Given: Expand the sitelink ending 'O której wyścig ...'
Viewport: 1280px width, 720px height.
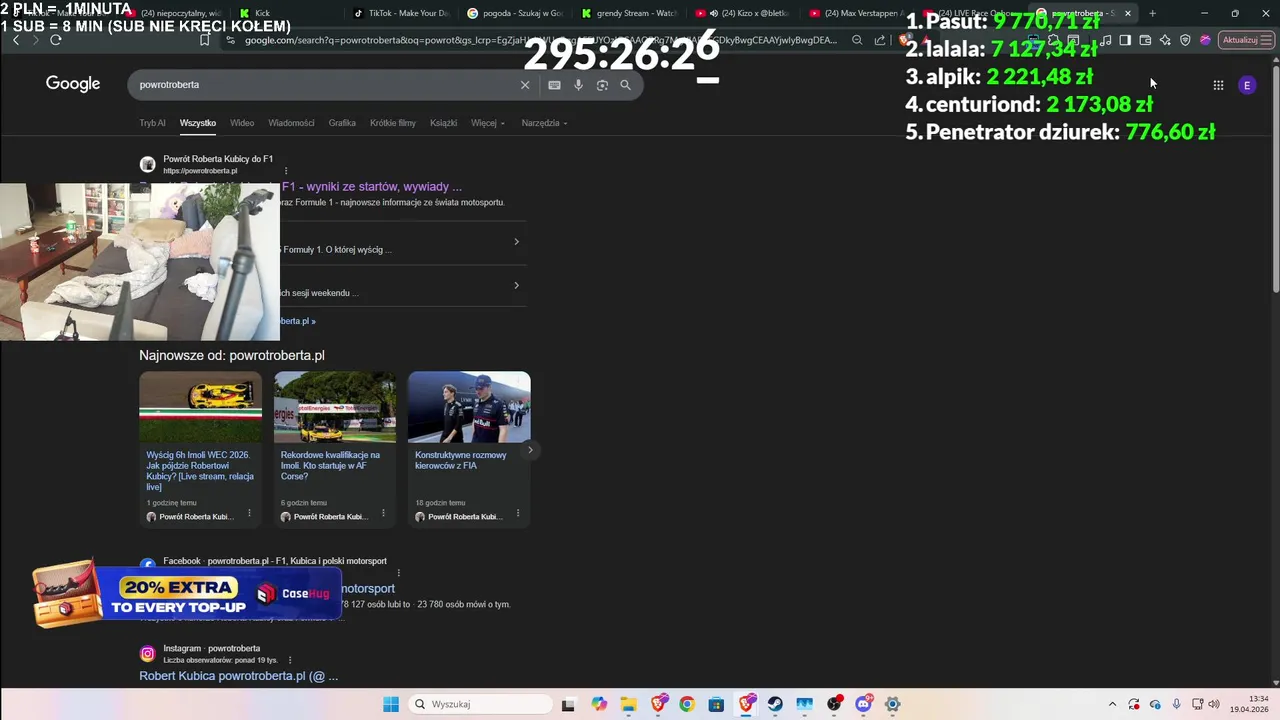Looking at the screenshot, I should [x=516, y=241].
